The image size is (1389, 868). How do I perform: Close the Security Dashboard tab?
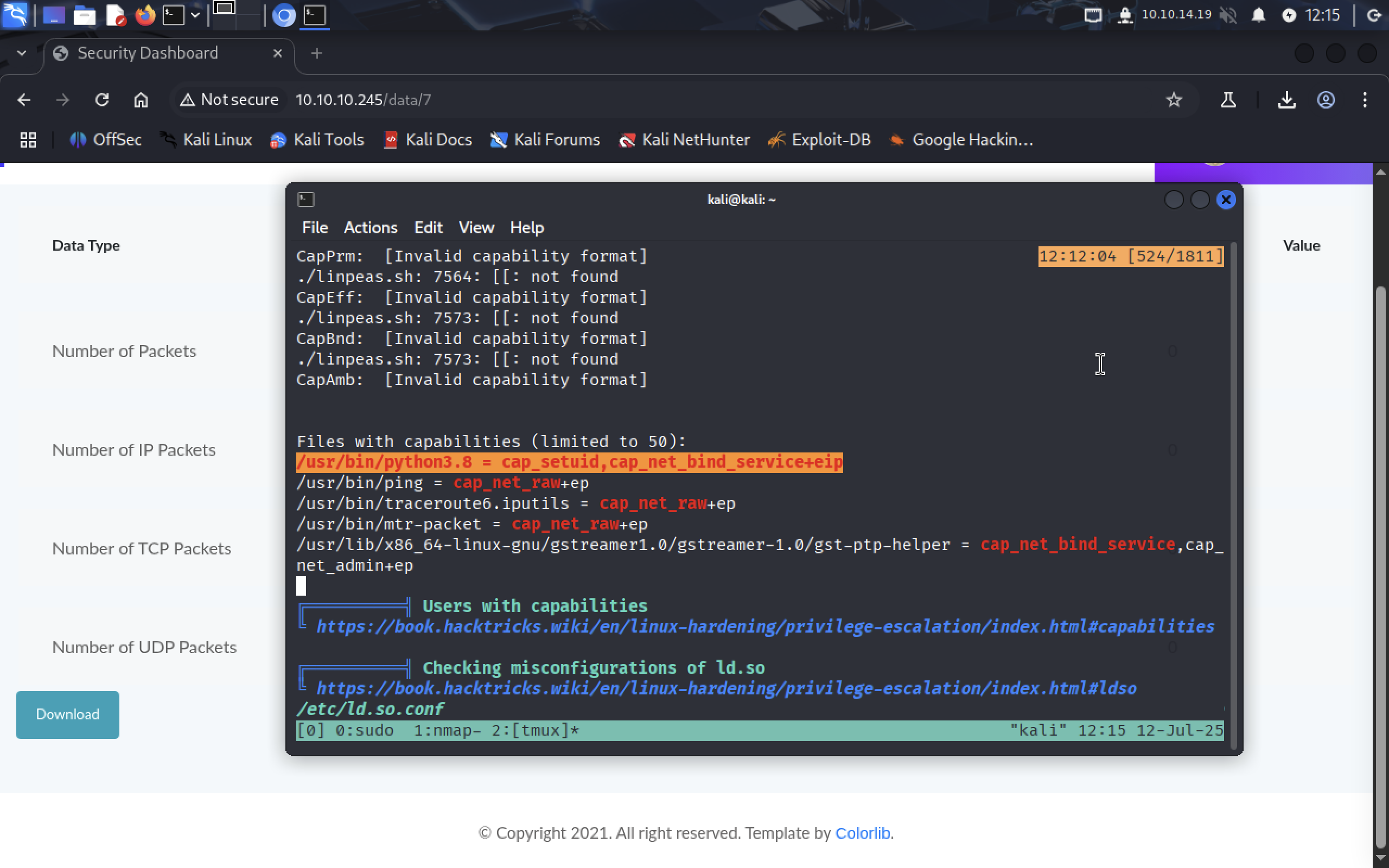(x=278, y=53)
